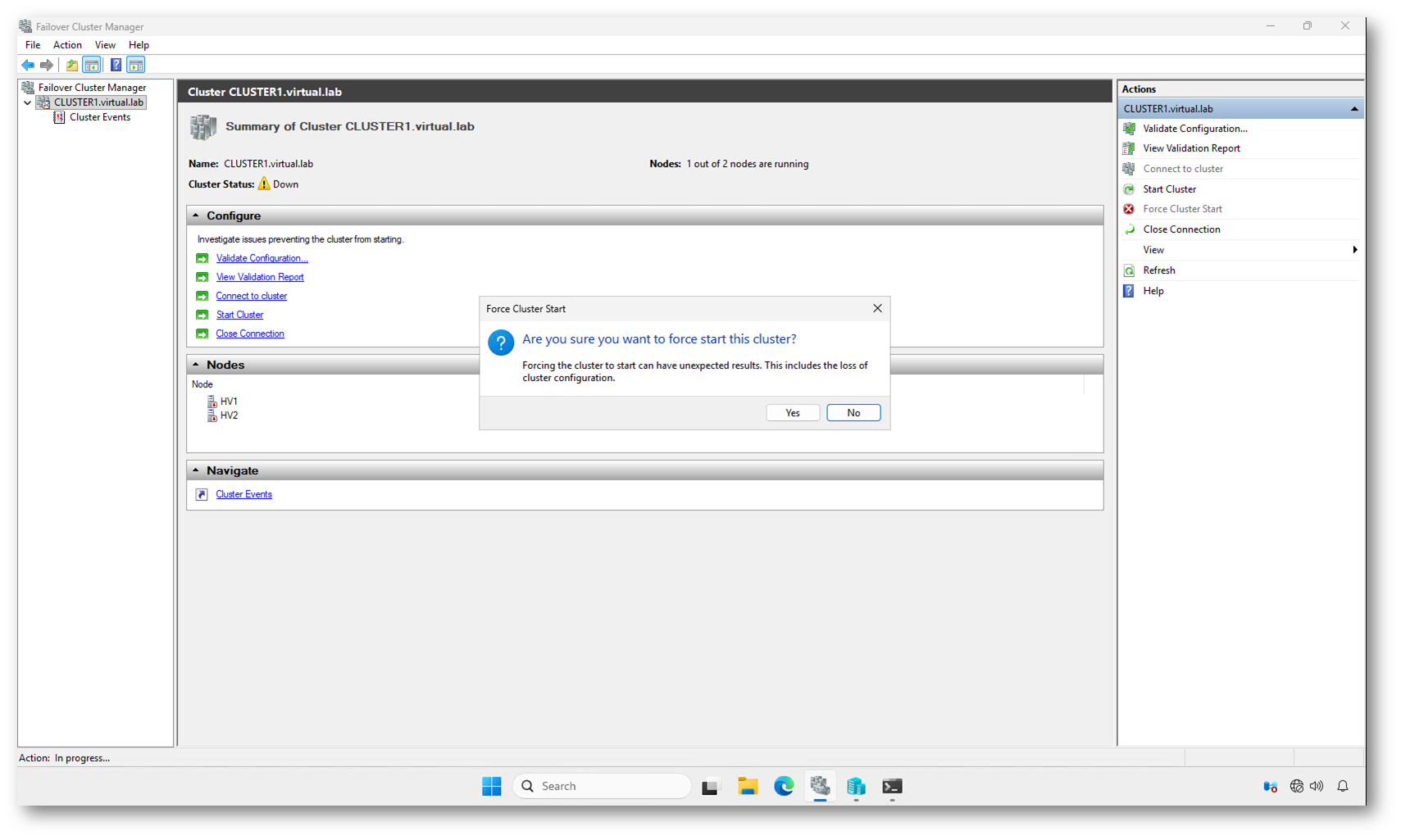The width and height of the screenshot is (1401, 840).
Task: Click the Refresh icon in Actions pane
Action: (x=1129, y=270)
